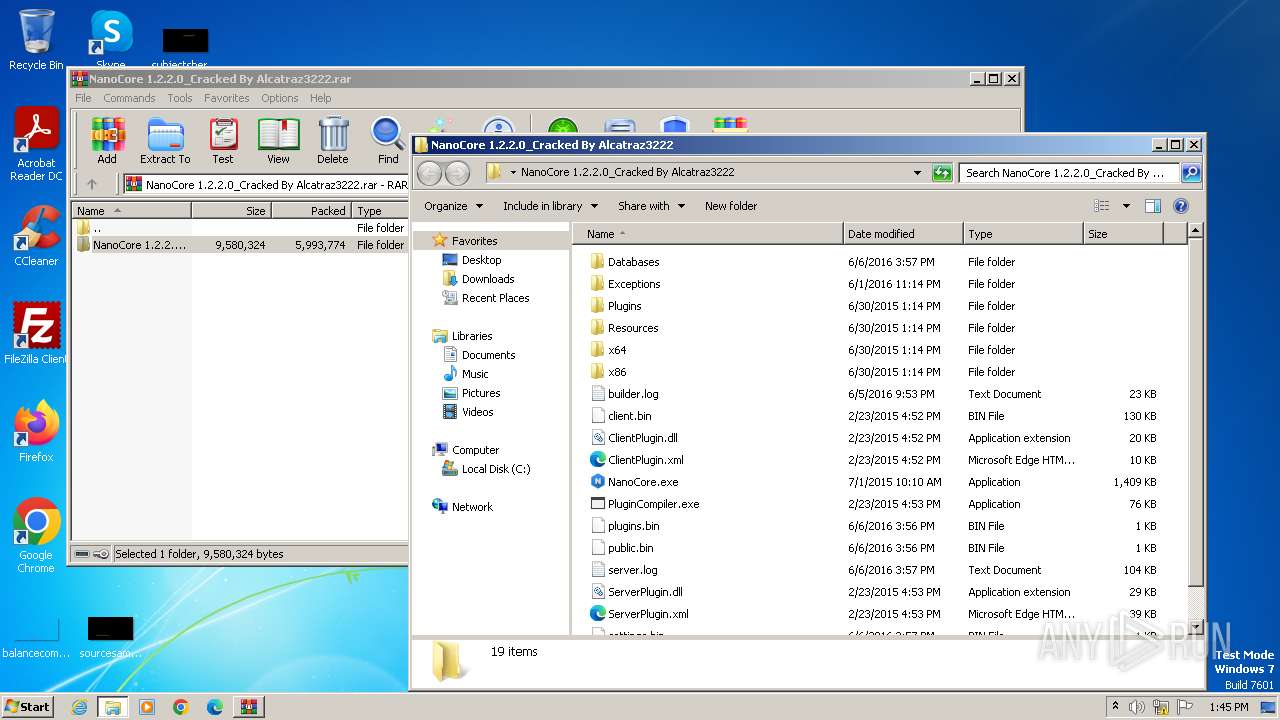Click the Explorer refresh button

[942, 173]
